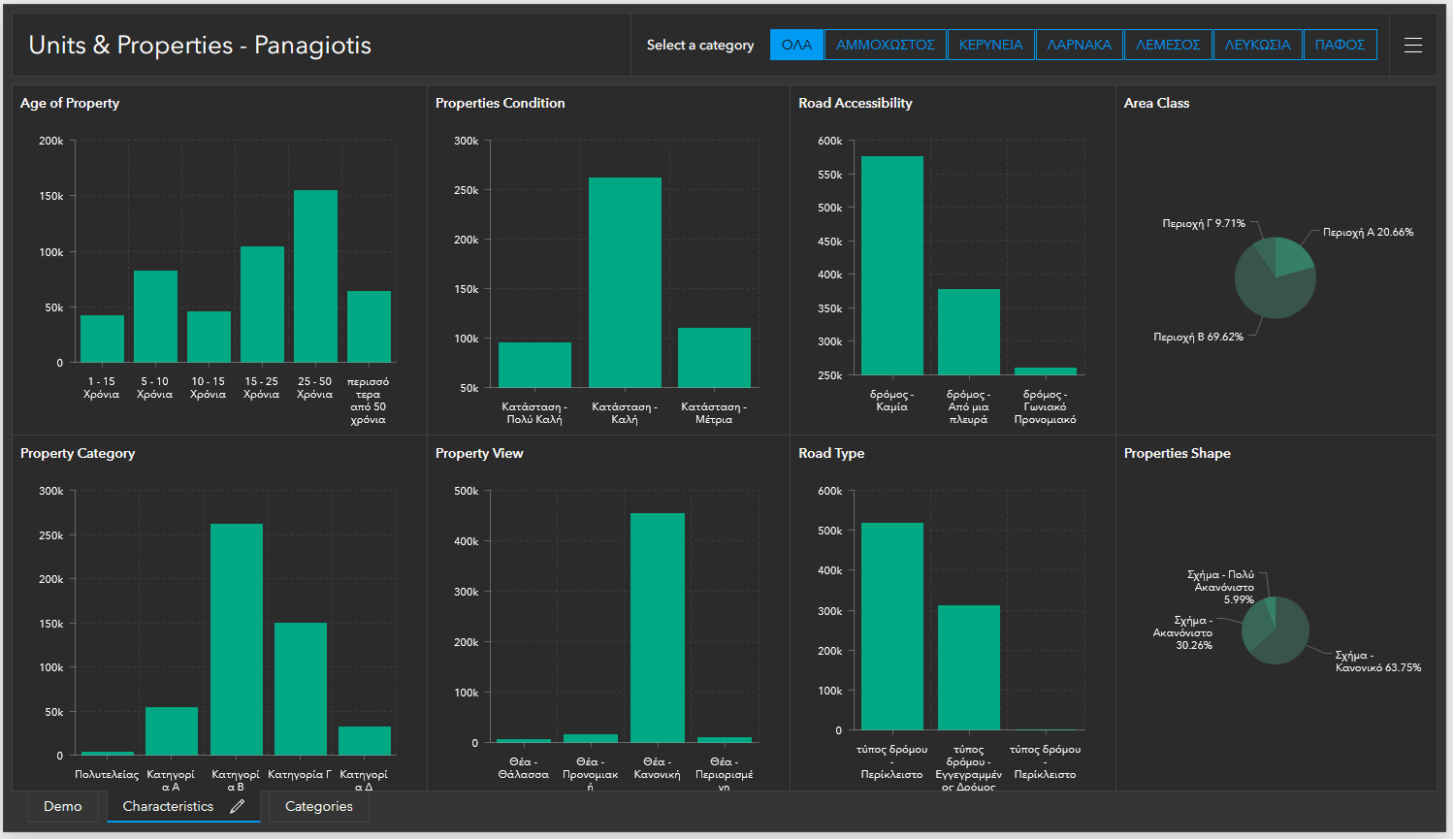The width and height of the screenshot is (1454, 840).
Task: Select the ΠΑΦΟΣ category
Action: point(1340,44)
